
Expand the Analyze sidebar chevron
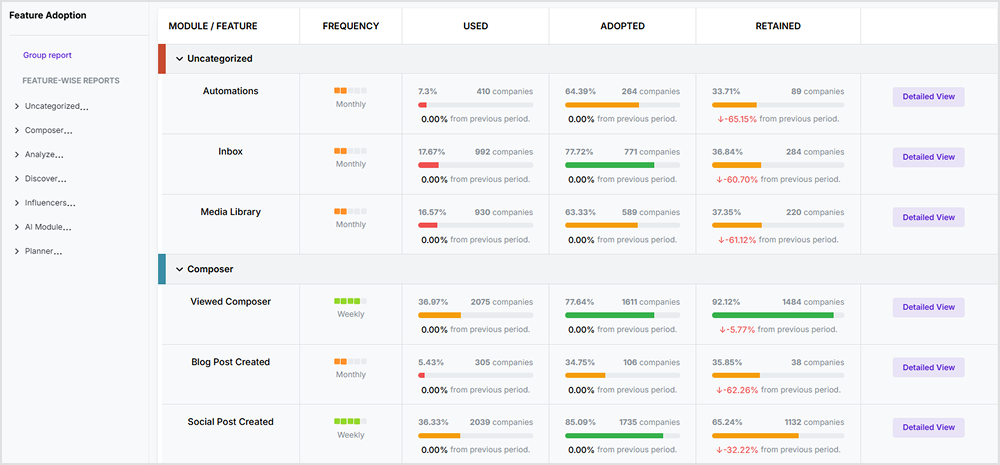(x=17, y=155)
